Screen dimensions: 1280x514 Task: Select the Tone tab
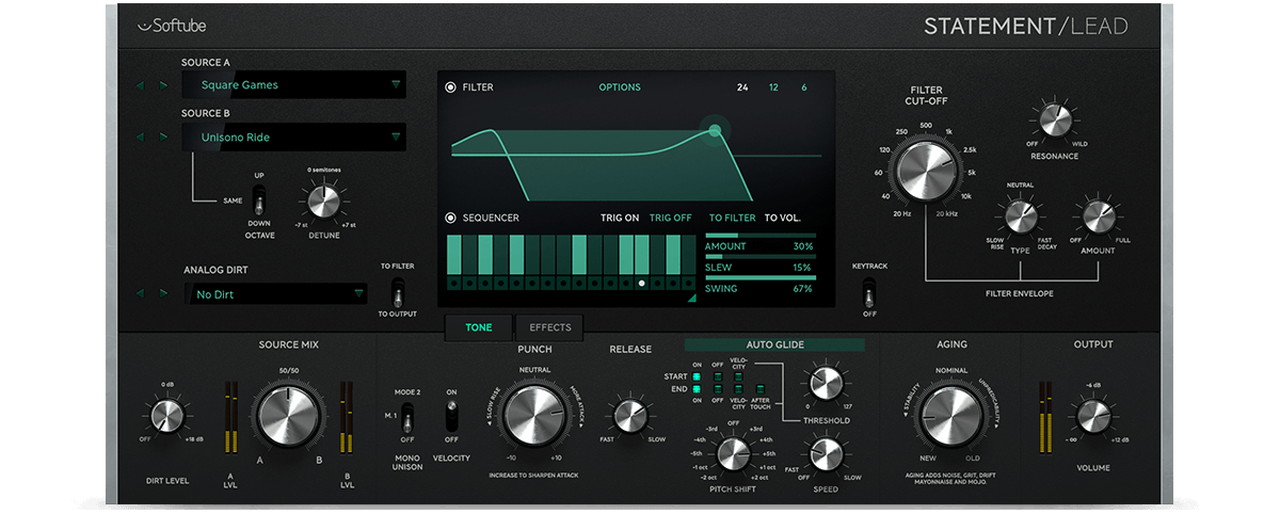click(479, 327)
